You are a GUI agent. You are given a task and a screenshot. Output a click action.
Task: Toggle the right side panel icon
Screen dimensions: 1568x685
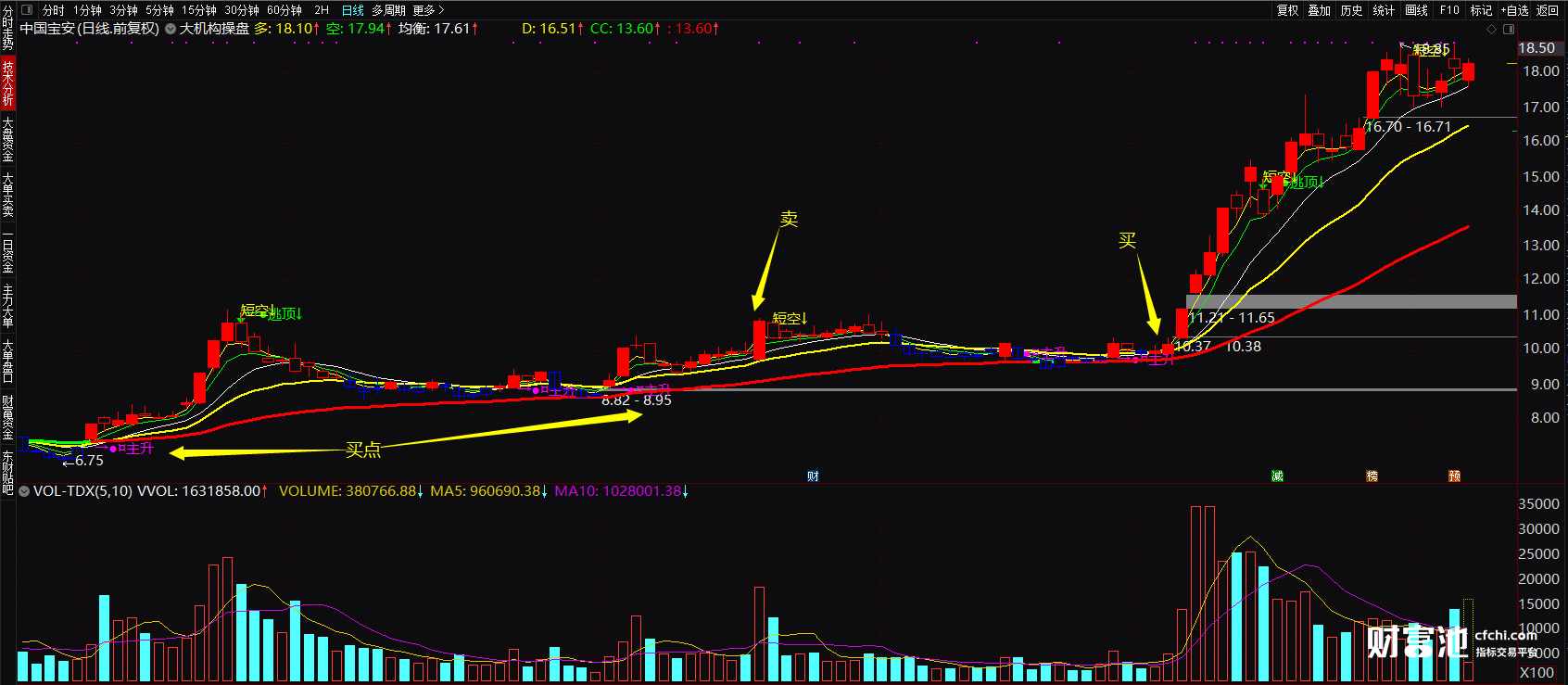pyautogui.click(x=1507, y=29)
